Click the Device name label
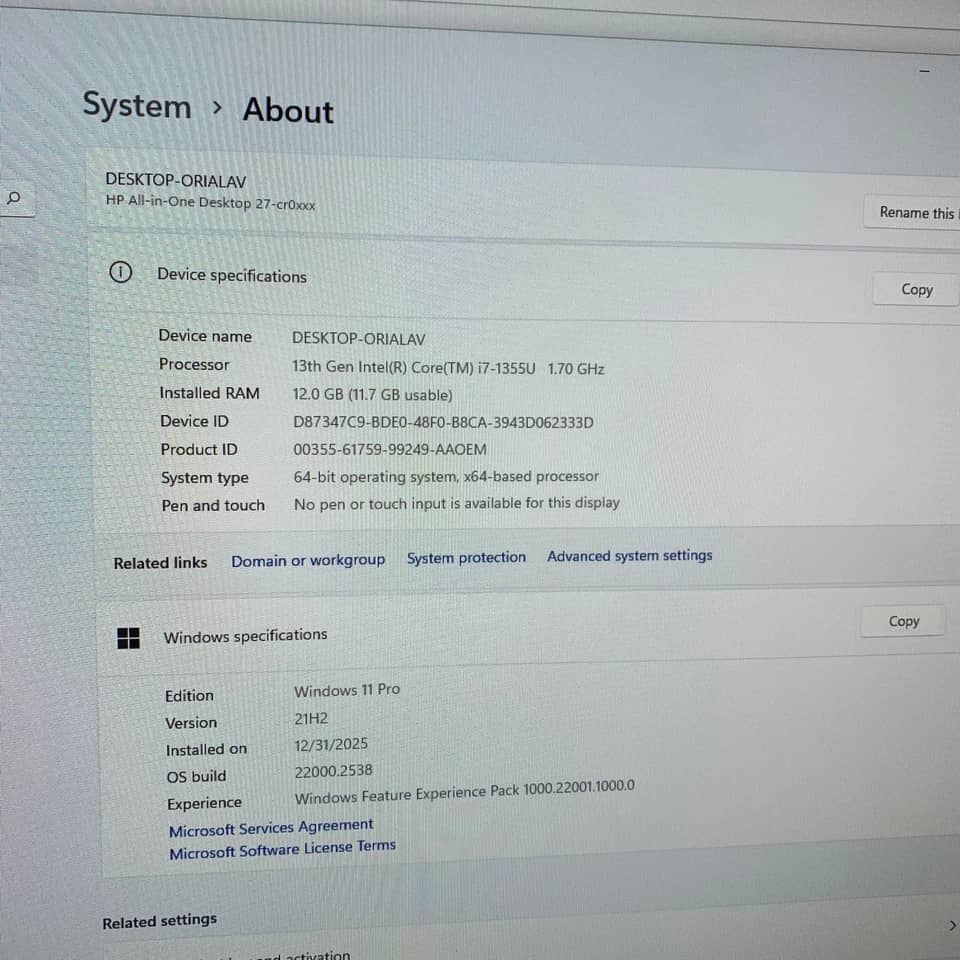The height and width of the screenshot is (960, 960). coord(204,336)
